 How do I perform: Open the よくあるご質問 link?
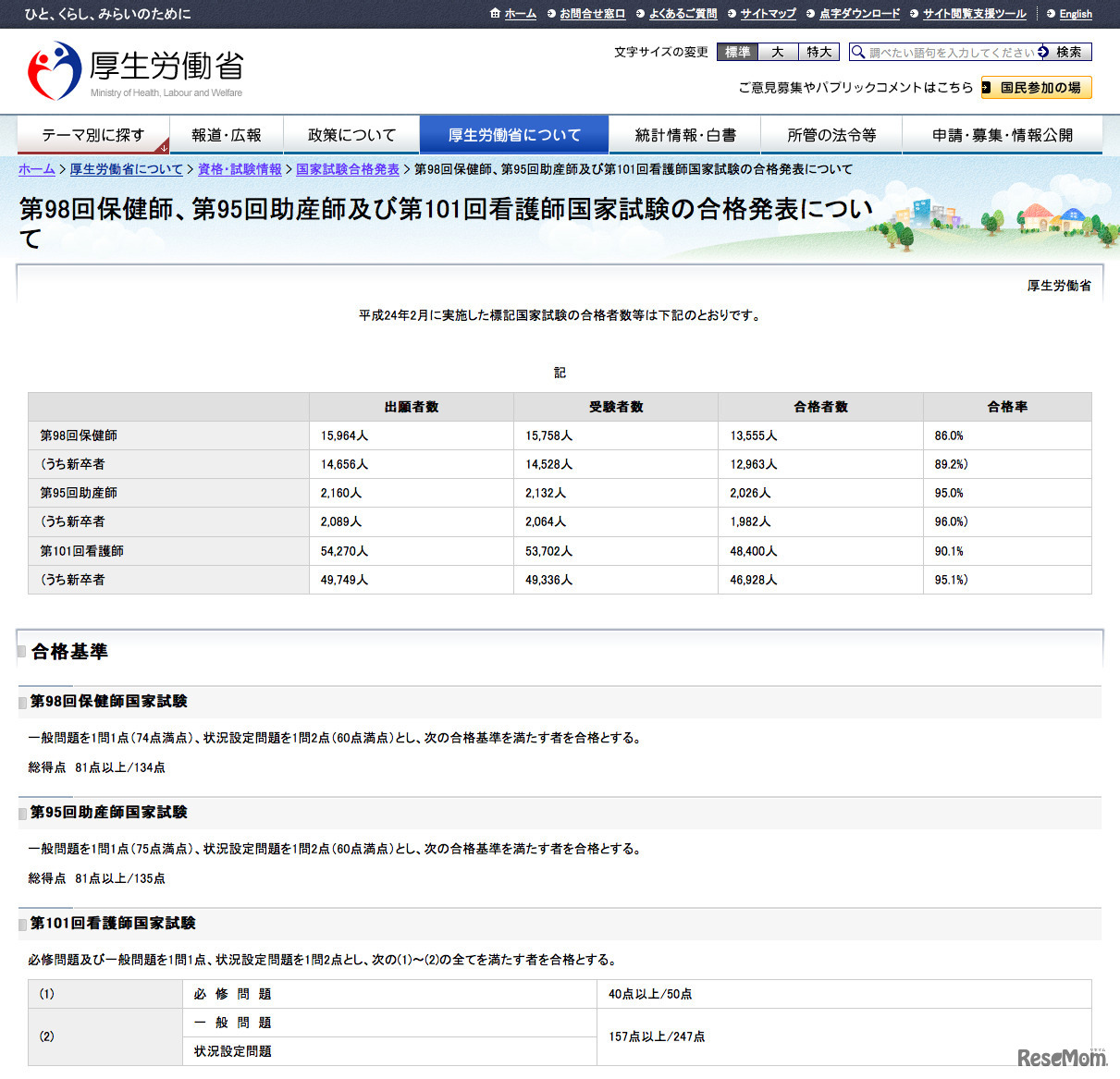(x=682, y=14)
